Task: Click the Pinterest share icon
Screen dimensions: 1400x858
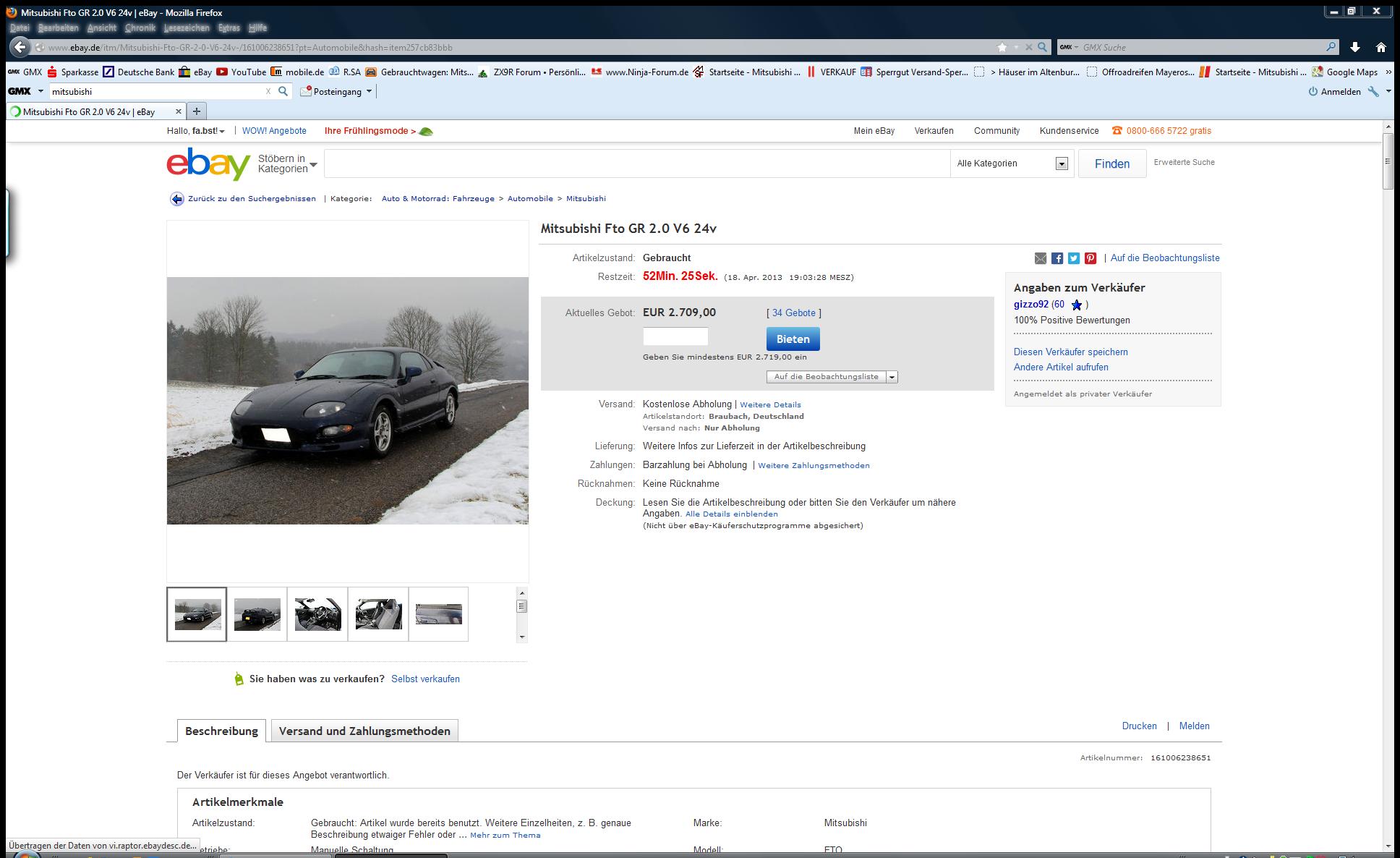Action: [1090, 258]
